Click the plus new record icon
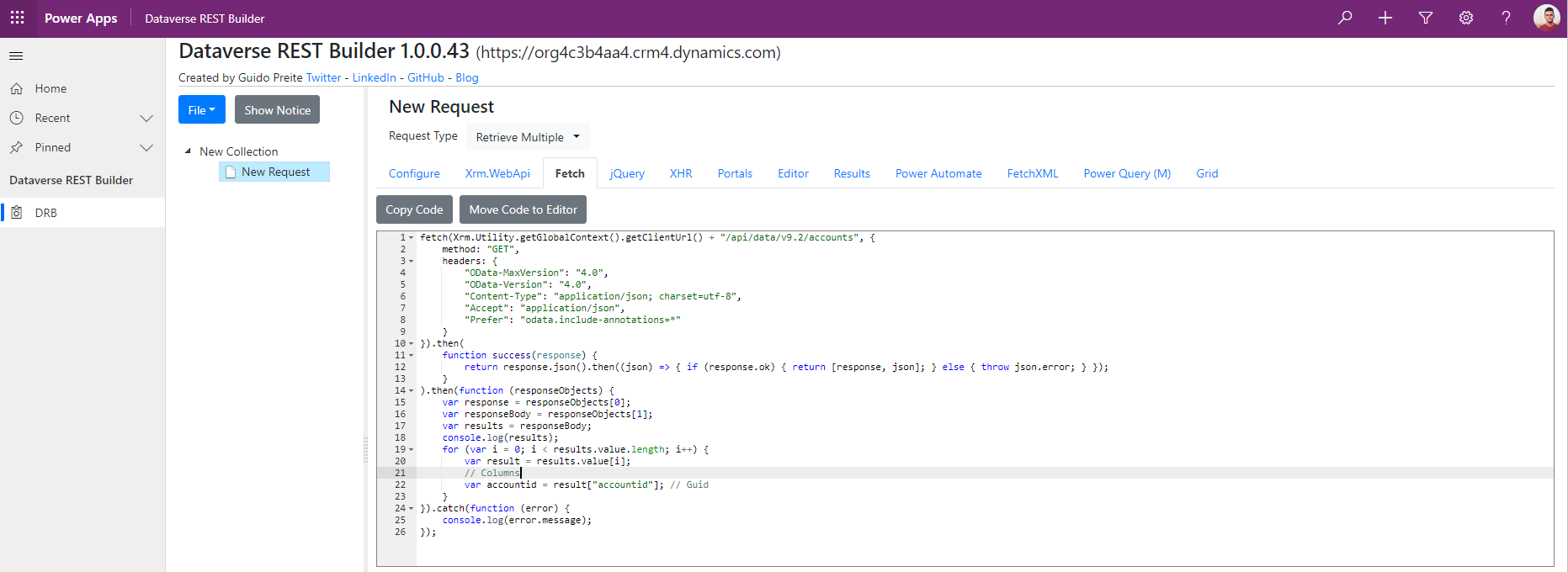1568x572 pixels. [x=1385, y=18]
